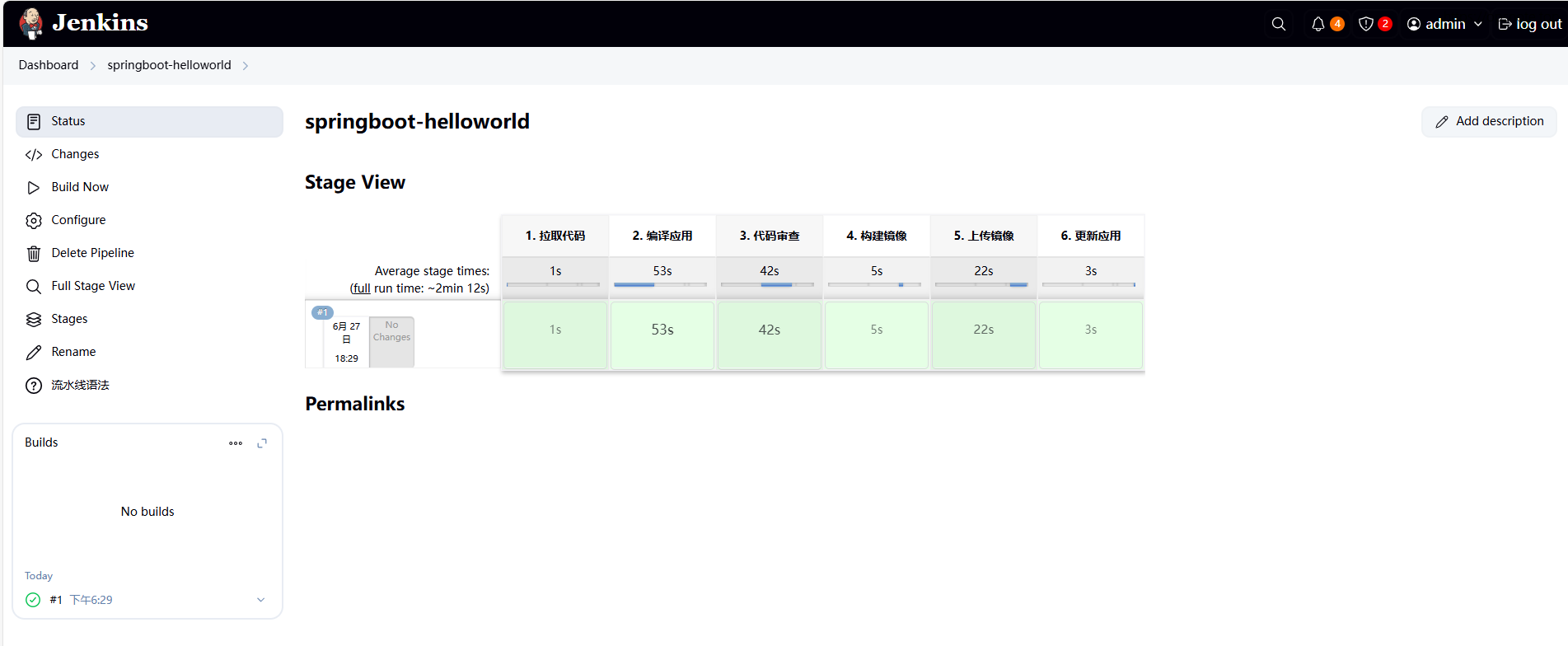Open the Status sidebar item
The height and width of the screenshot is (646, 1568).
[x=149, y=121]
